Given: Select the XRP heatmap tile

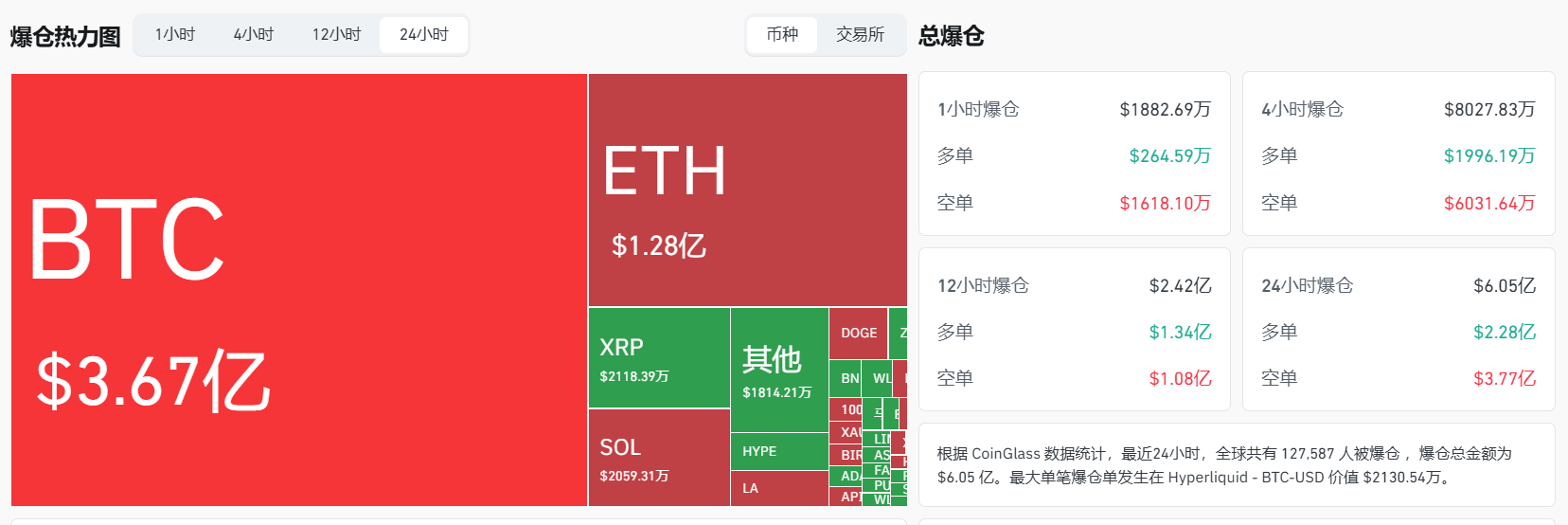Looking at the screenshot, I should pyautogui.click(x=659, y=358).
